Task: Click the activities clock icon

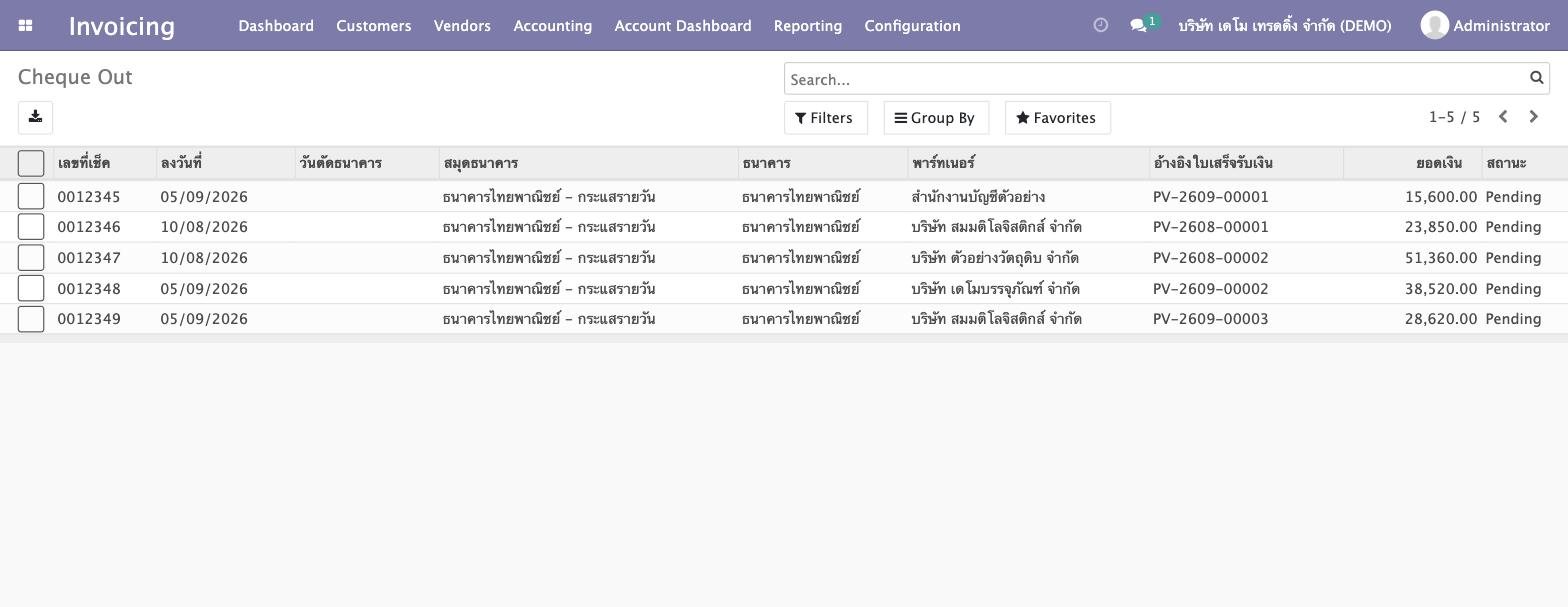Action: coord(1100,25)
